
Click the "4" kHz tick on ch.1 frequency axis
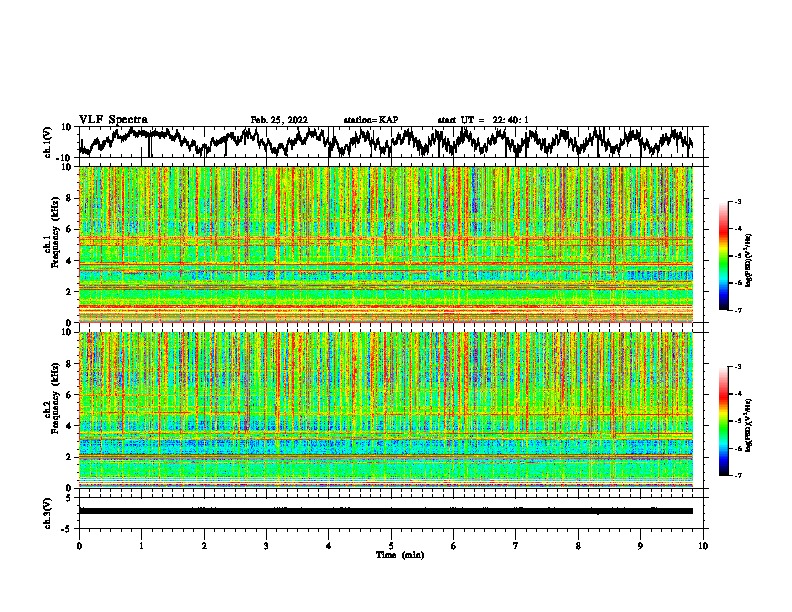pos(69,261)
